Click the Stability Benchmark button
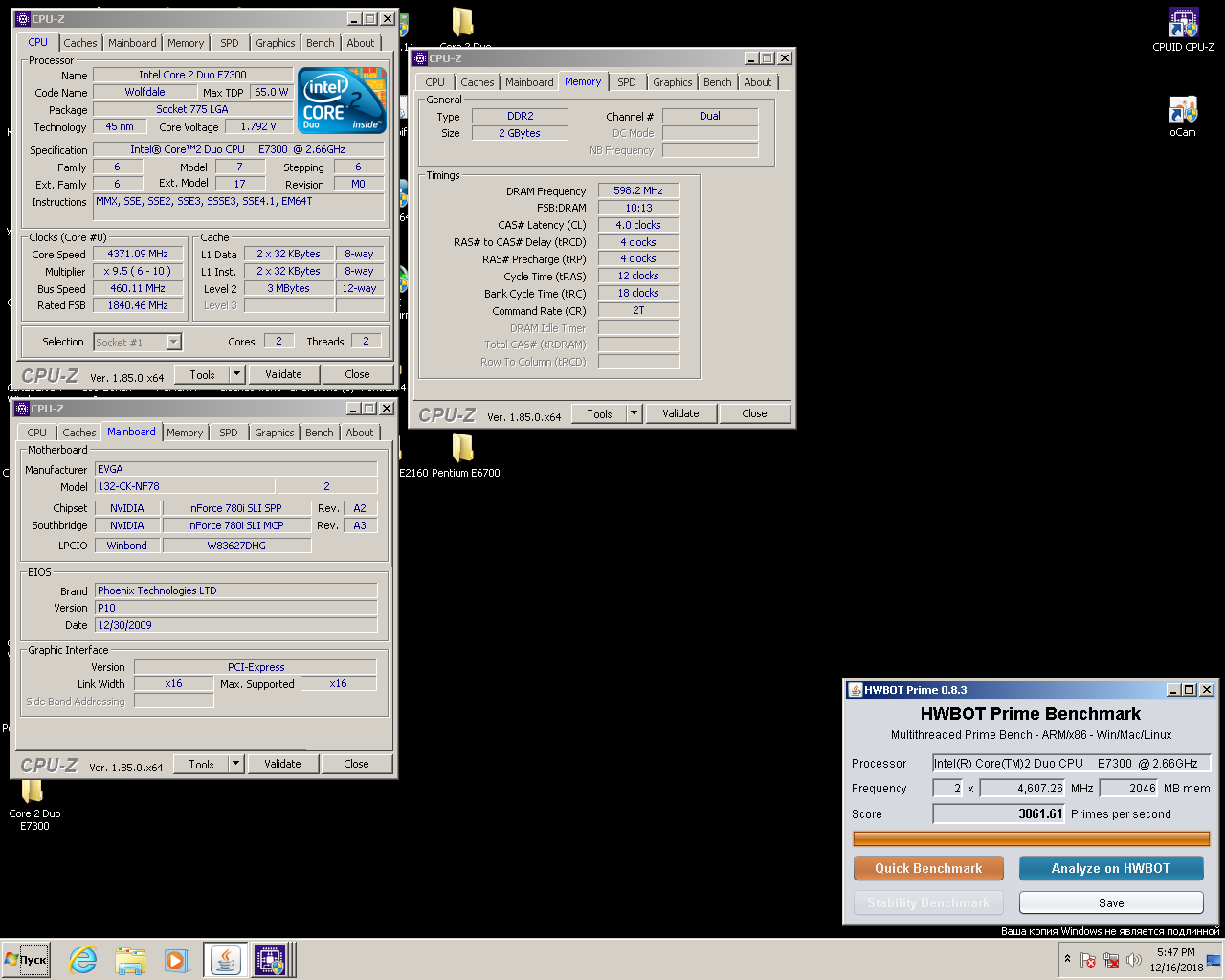Screen dimensions: 1225x980 928,902
